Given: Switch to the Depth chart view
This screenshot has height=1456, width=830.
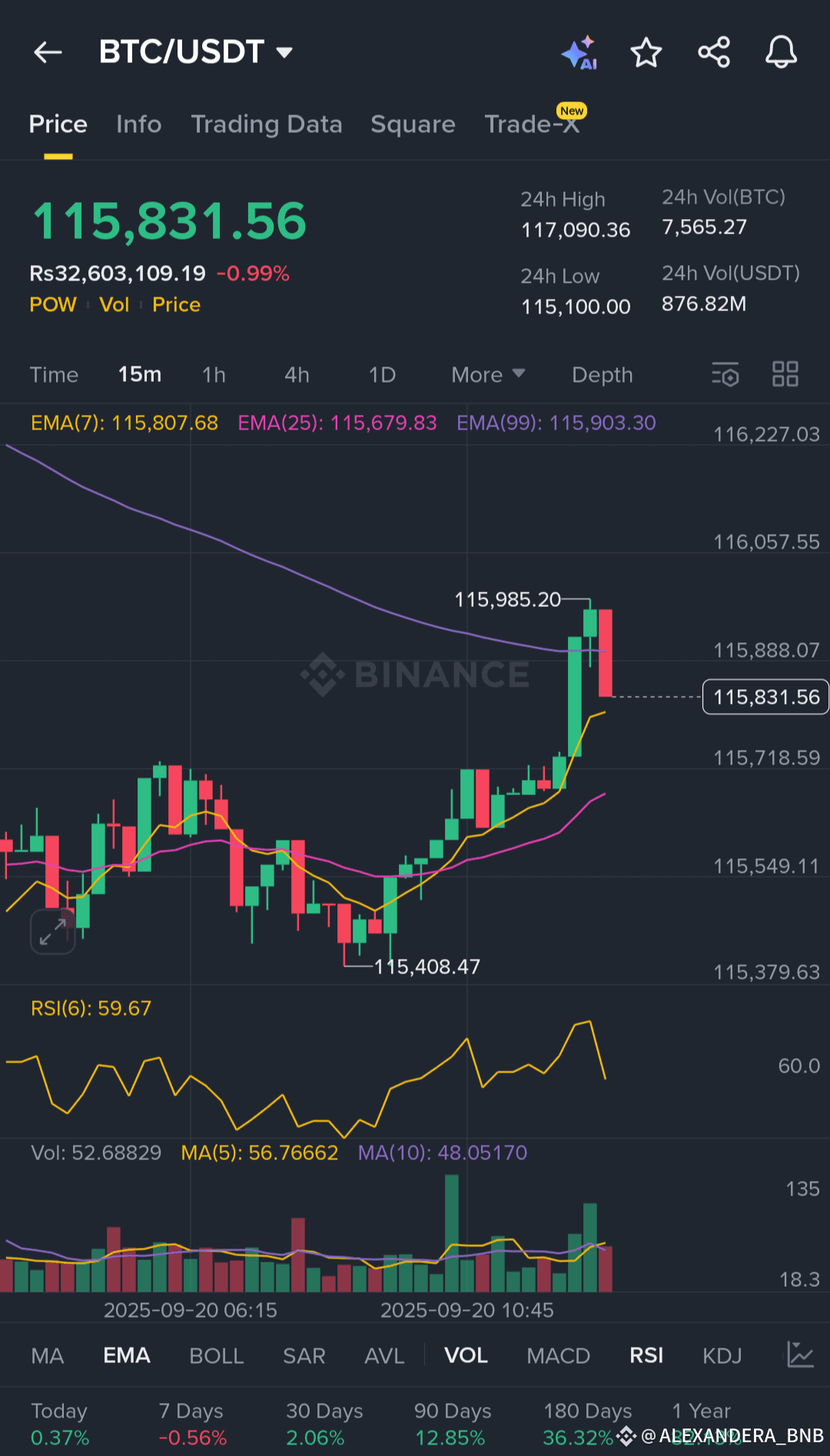Looking at the screenshot, I should click(603, 375).
